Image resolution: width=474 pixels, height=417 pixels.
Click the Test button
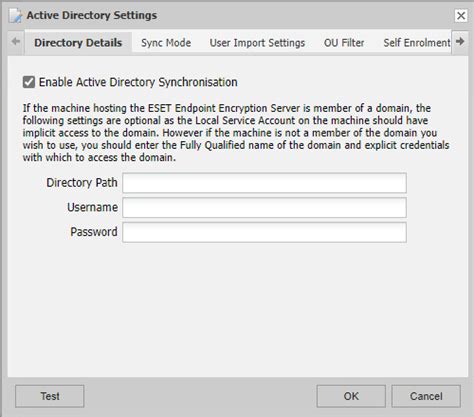click(50, 396)
